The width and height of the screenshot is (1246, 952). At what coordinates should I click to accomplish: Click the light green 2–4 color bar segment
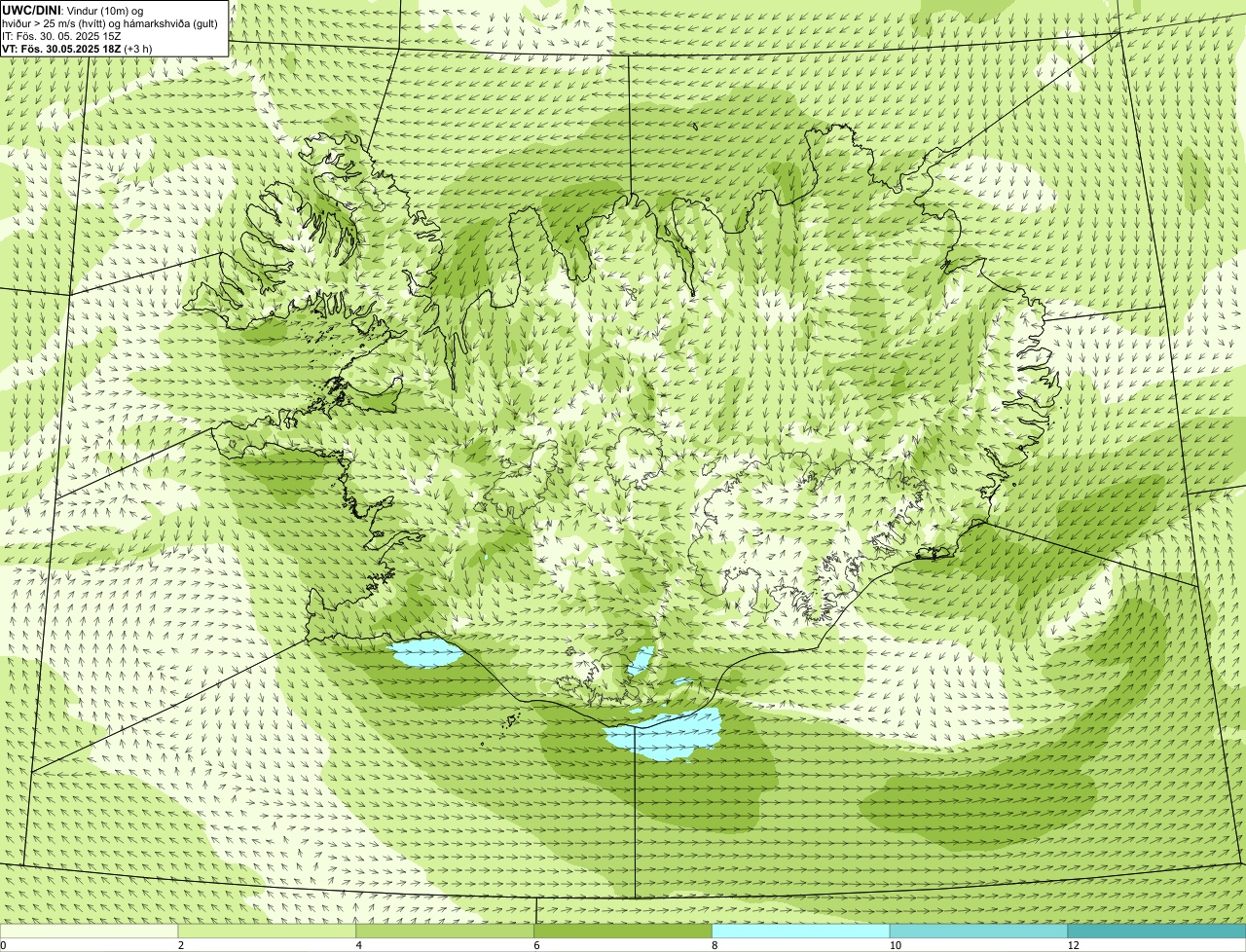pos(267,931)
